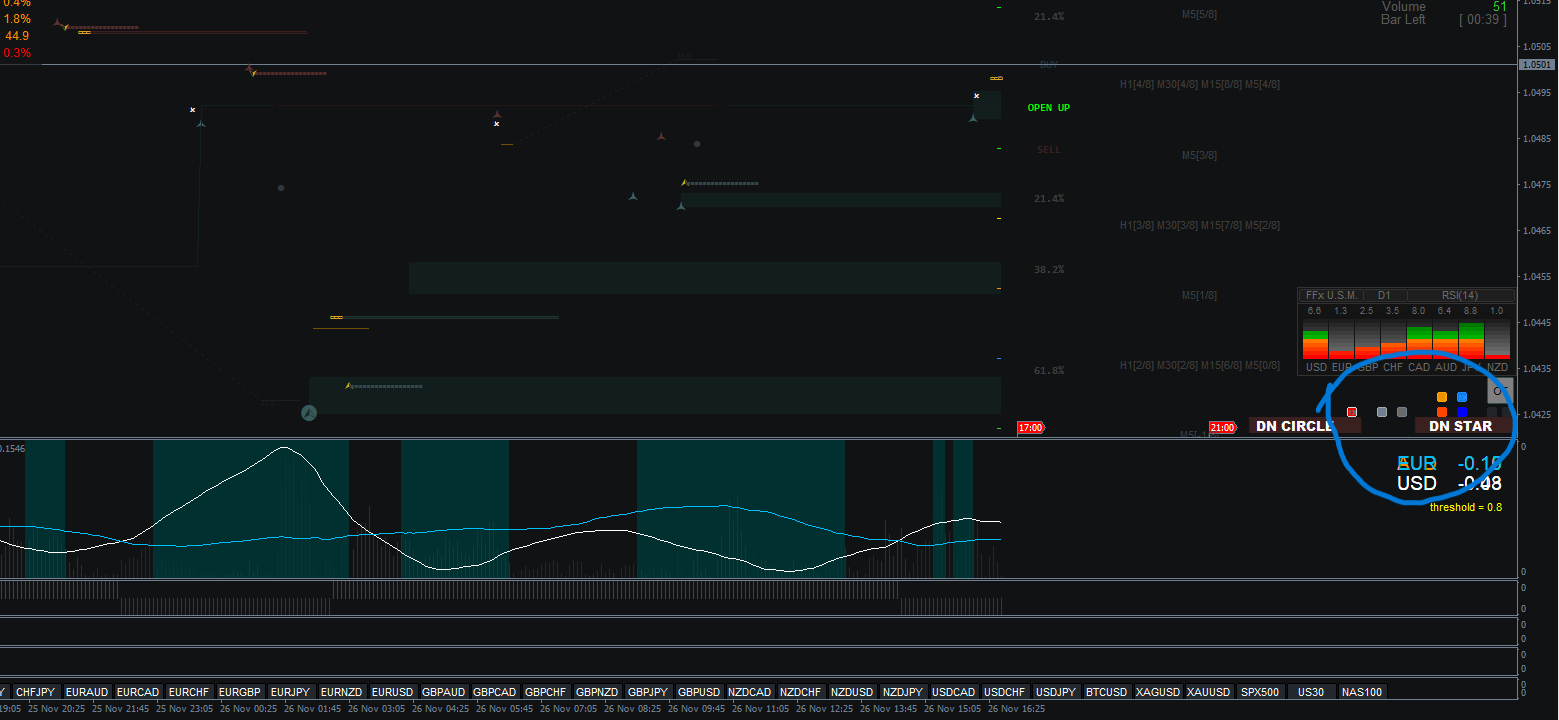Toggle the red-bordered square with arrow

pos(1352,412)
